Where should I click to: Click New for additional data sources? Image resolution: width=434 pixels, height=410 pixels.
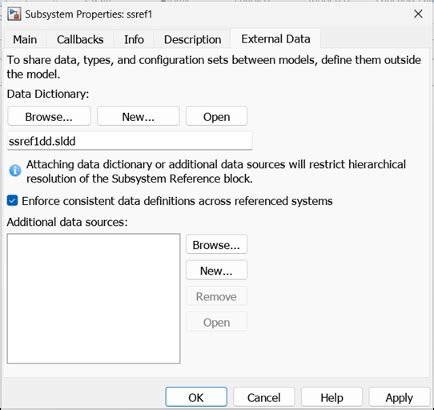[217, 271]
